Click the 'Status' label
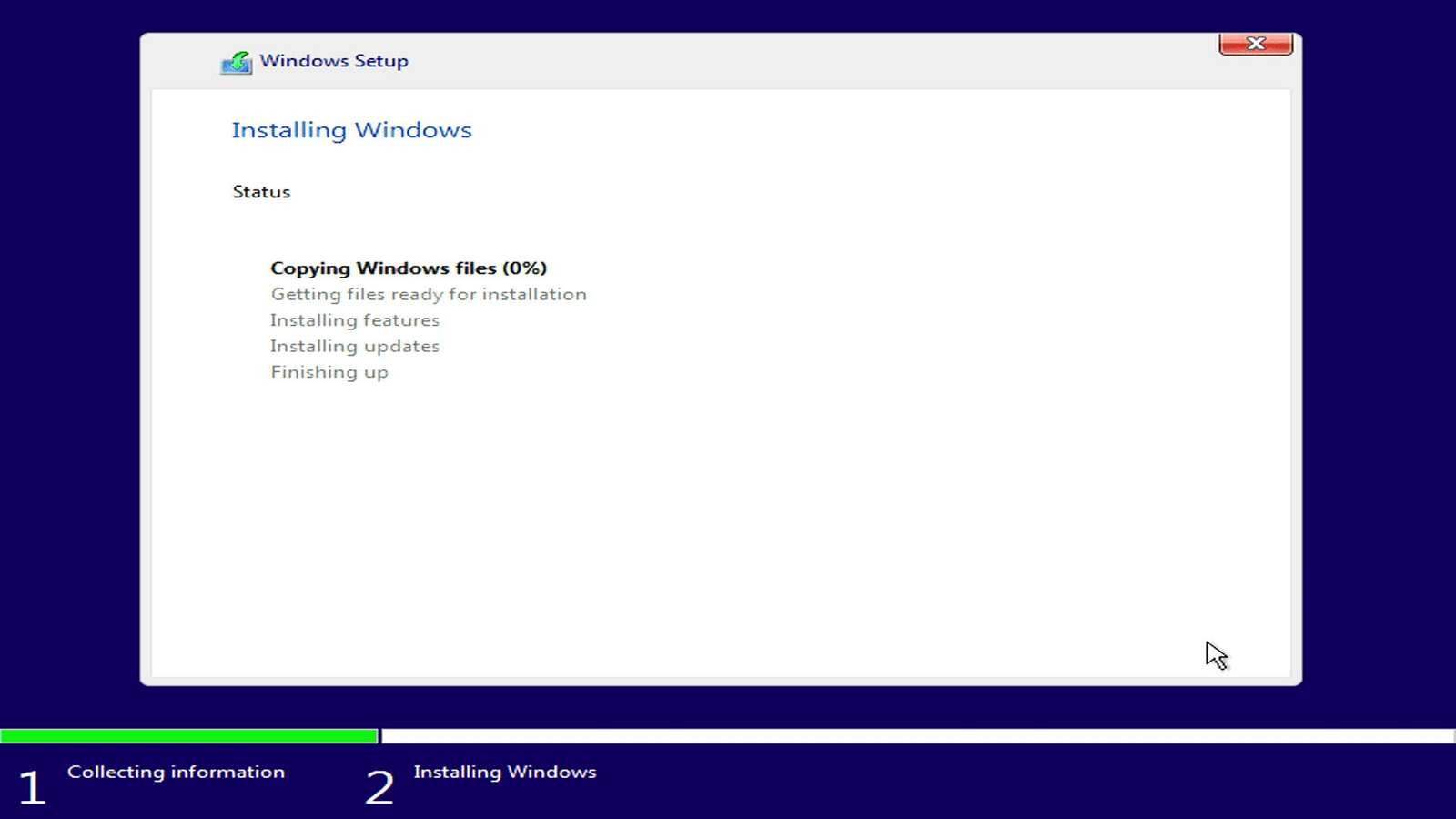 261,192
